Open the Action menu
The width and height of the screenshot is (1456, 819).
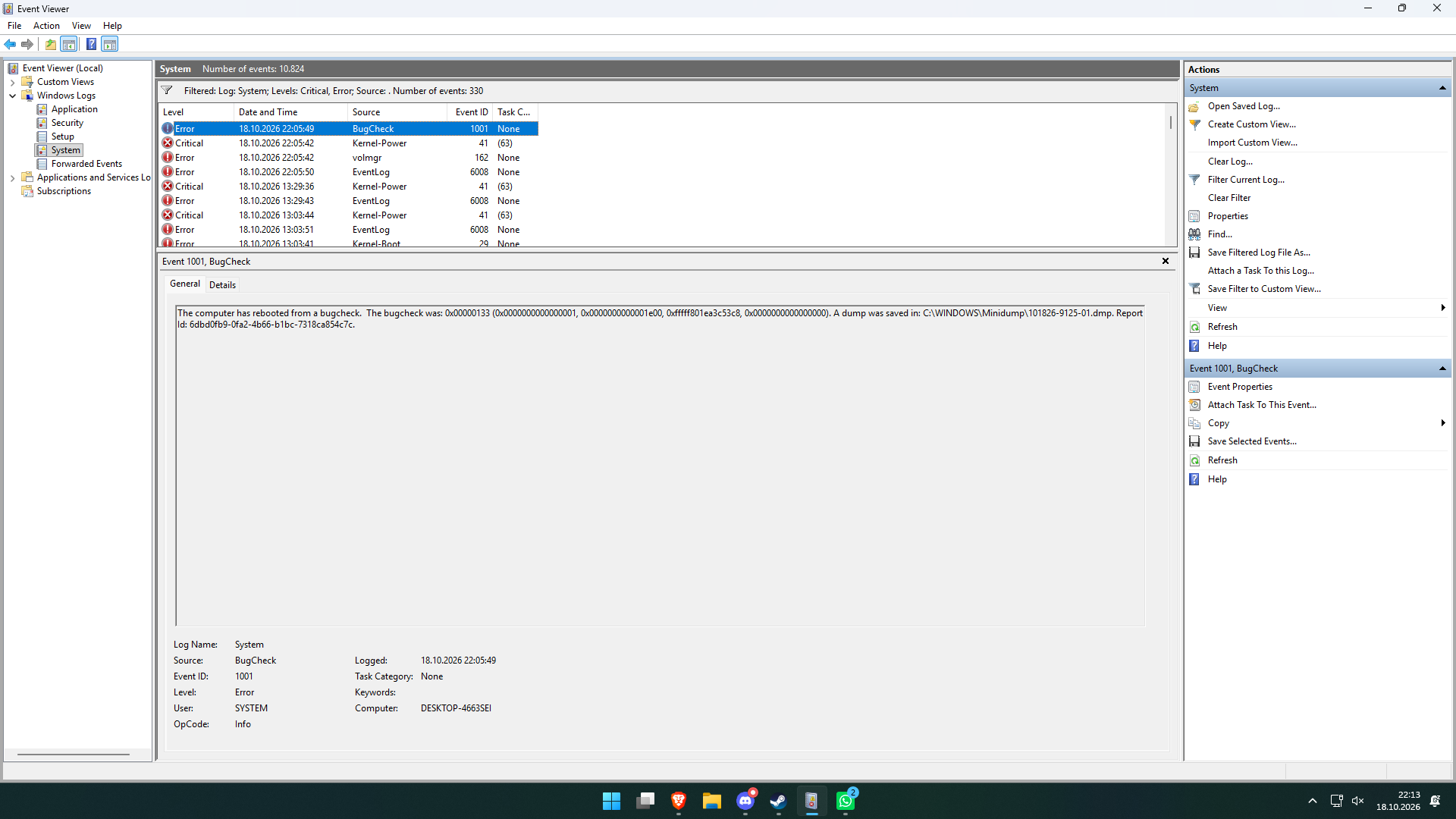[46, 26]
